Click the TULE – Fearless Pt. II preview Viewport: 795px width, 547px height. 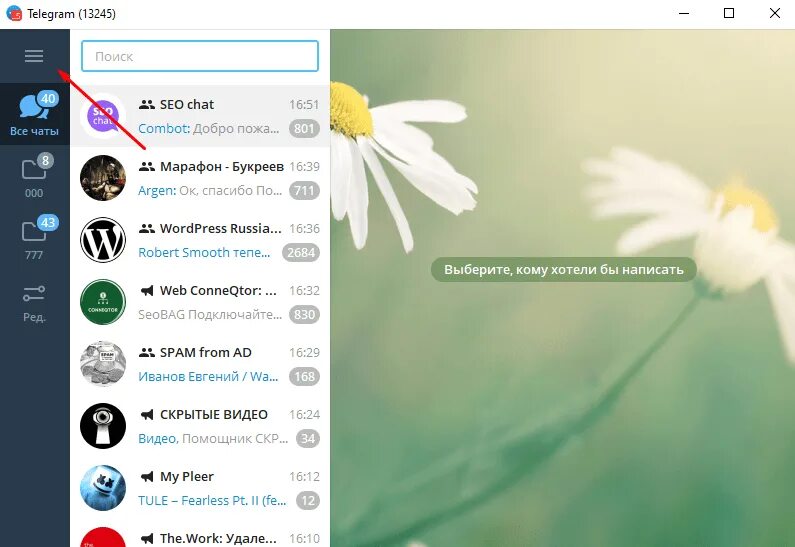coord(212,500)
